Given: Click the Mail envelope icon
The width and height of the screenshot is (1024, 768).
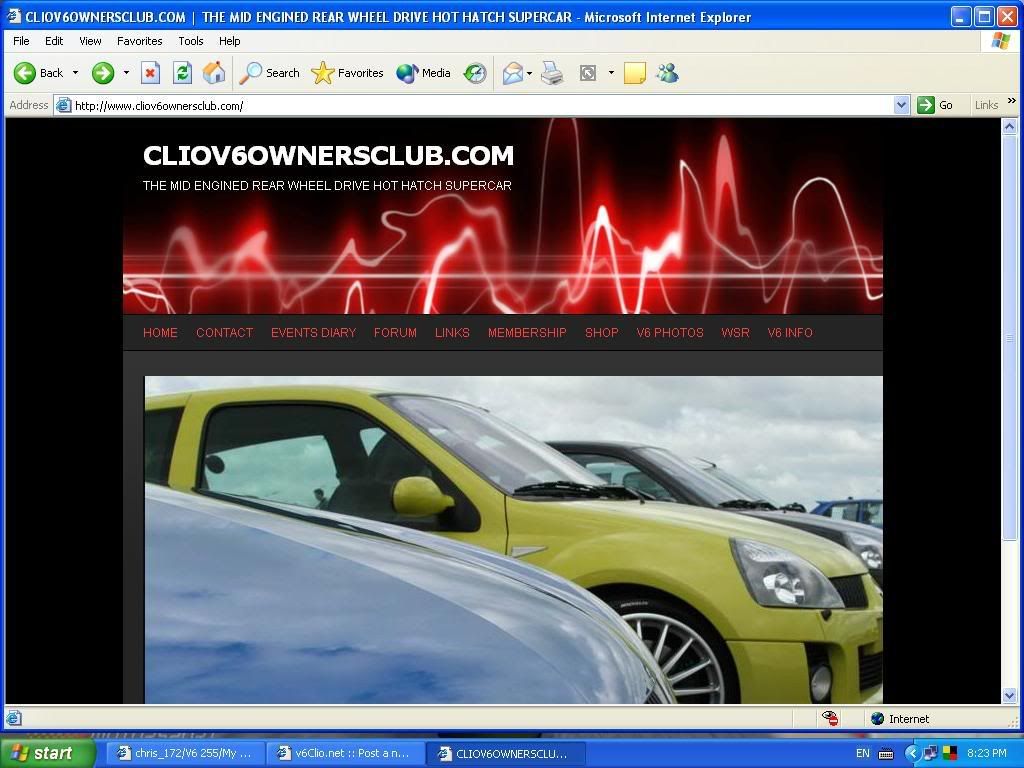Looking at the screenshot, I should pyautogui.click(x=513, y=73).
